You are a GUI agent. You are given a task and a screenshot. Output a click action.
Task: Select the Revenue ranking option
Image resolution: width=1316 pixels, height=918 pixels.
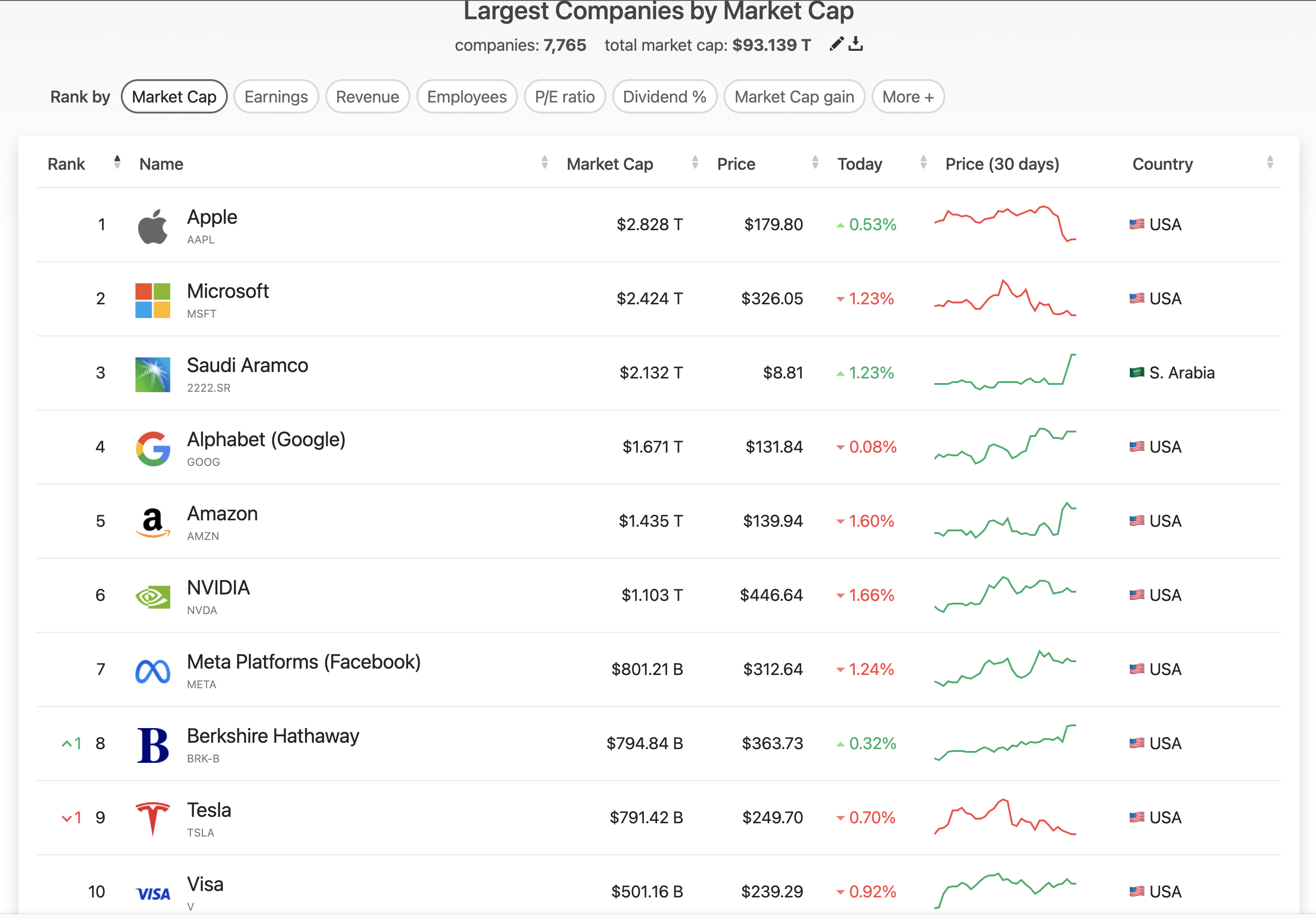click(367, 97)
